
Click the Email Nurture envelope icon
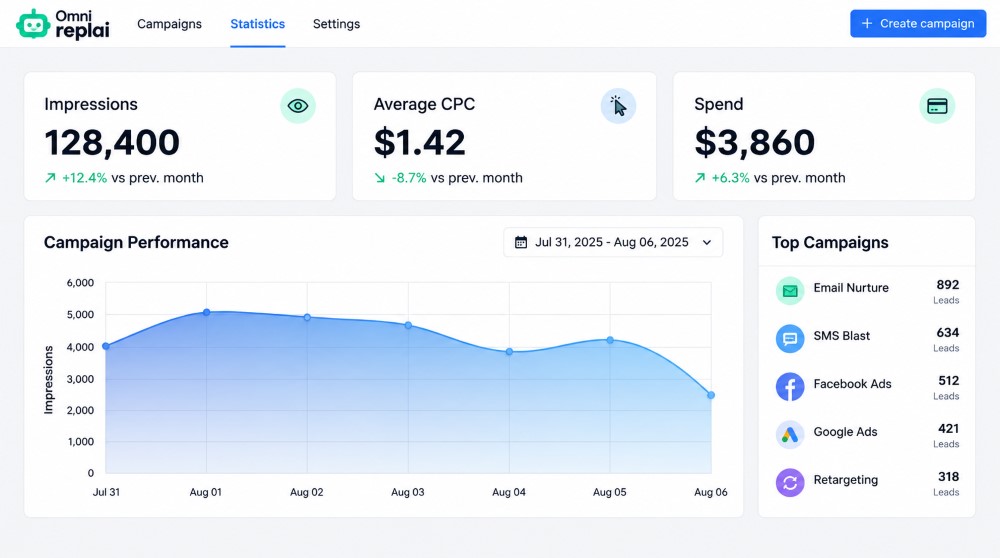point(790,291)
